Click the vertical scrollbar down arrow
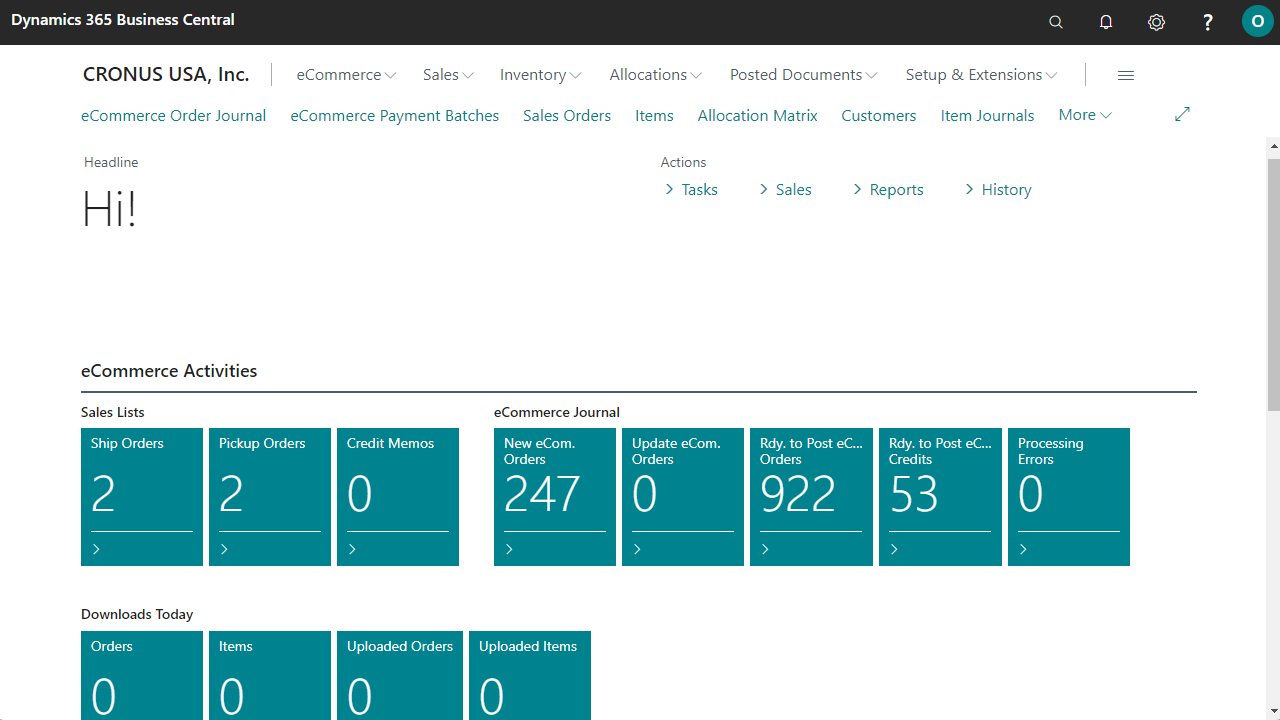The width and height of the screenshot is (1280, 720). click(1273, 712)
